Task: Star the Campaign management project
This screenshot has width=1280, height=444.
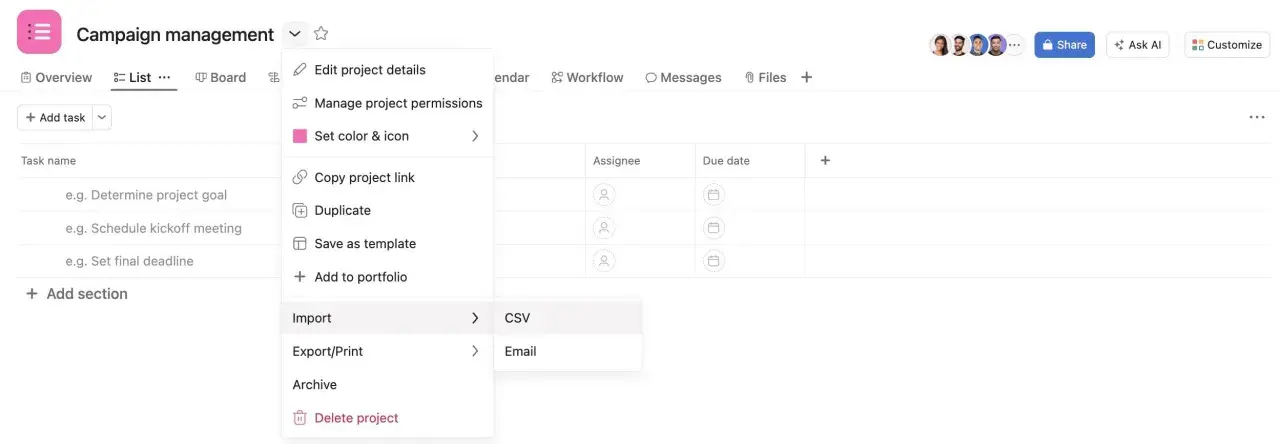Action: (x=321, y=34)
